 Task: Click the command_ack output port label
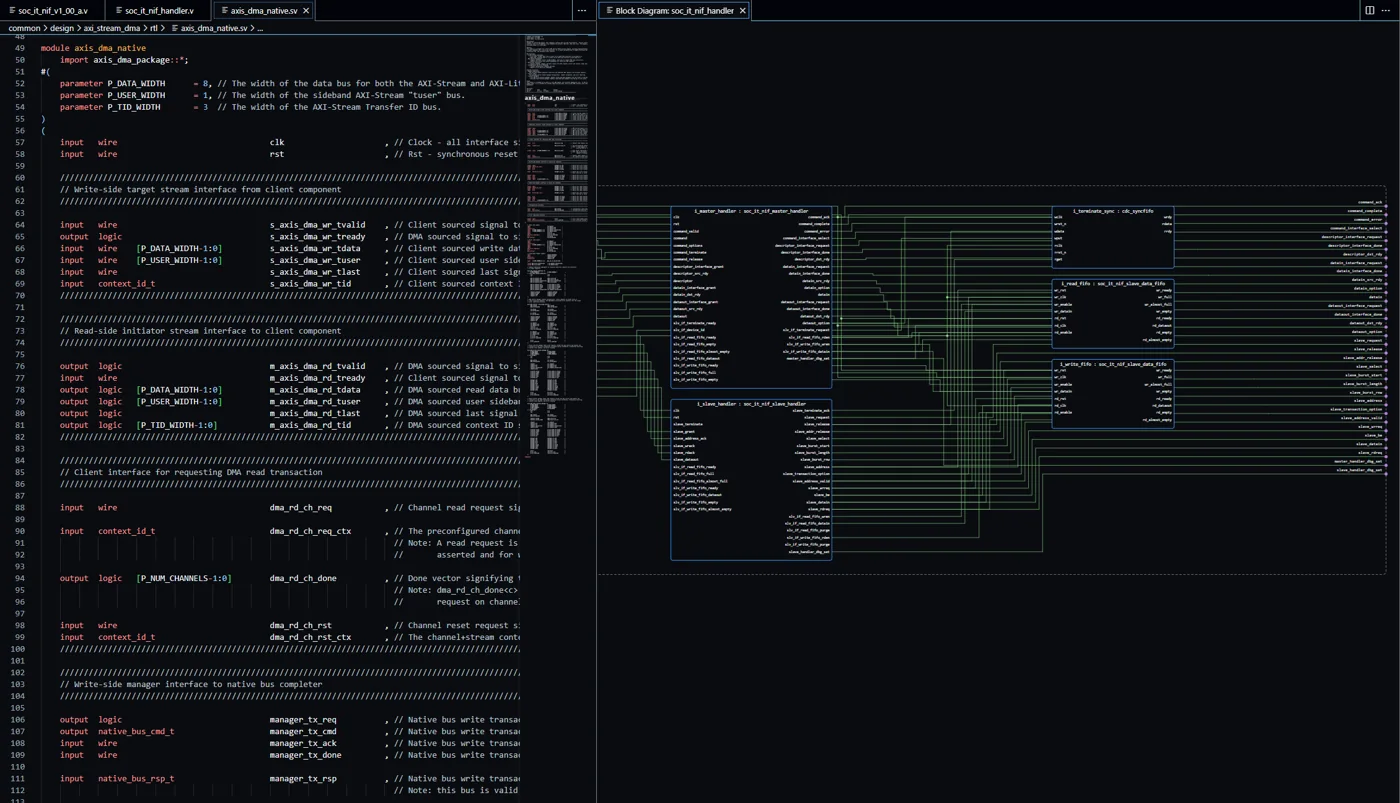pyautogui.click(x=1370, y=202)
